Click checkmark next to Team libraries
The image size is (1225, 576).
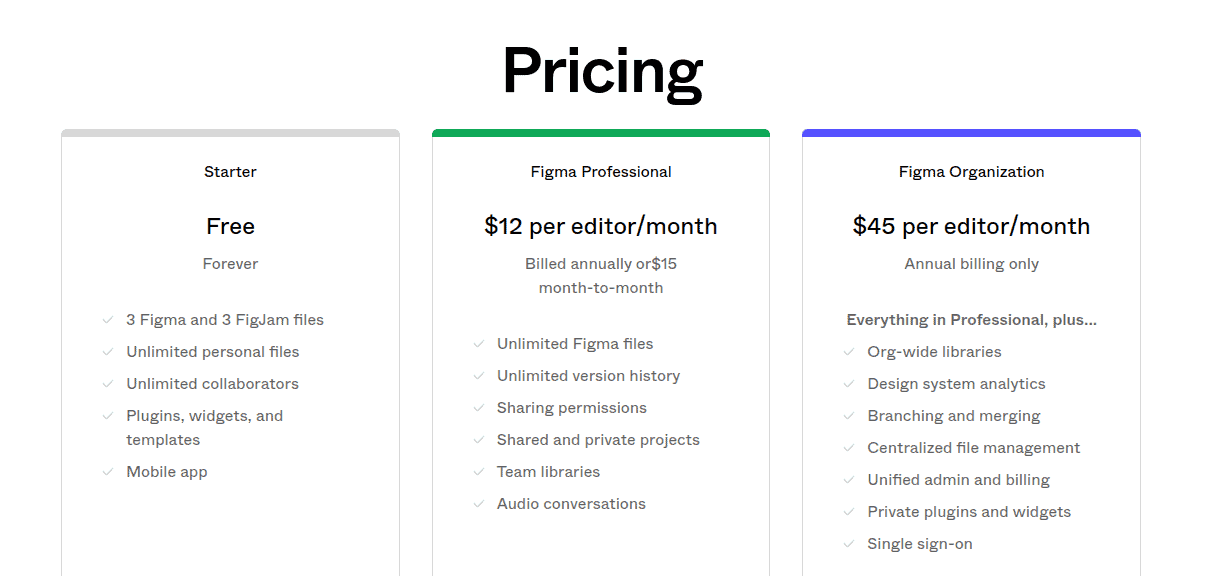click(x=479, y=472)
